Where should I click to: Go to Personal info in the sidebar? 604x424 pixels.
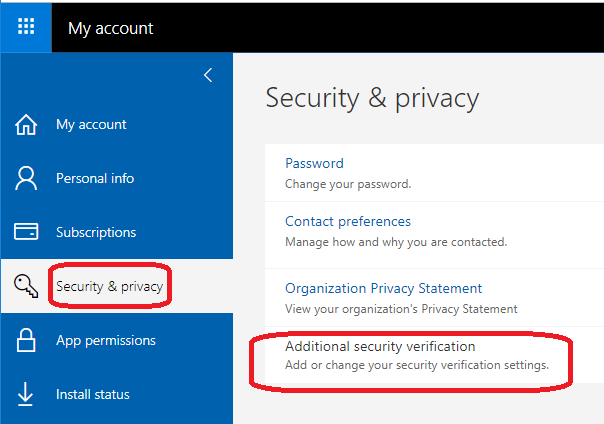pos(95,179)
